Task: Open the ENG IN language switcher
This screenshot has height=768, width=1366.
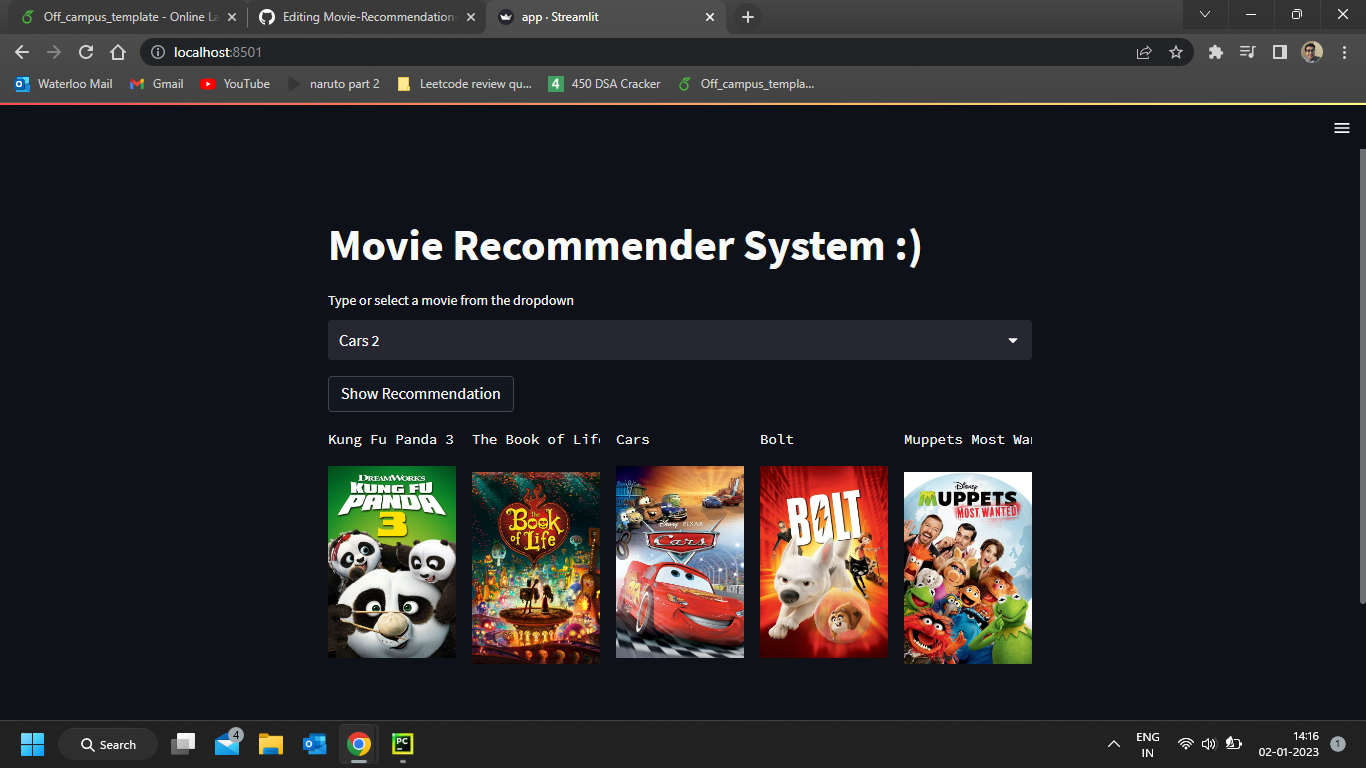Action: tap(1148, 744)
